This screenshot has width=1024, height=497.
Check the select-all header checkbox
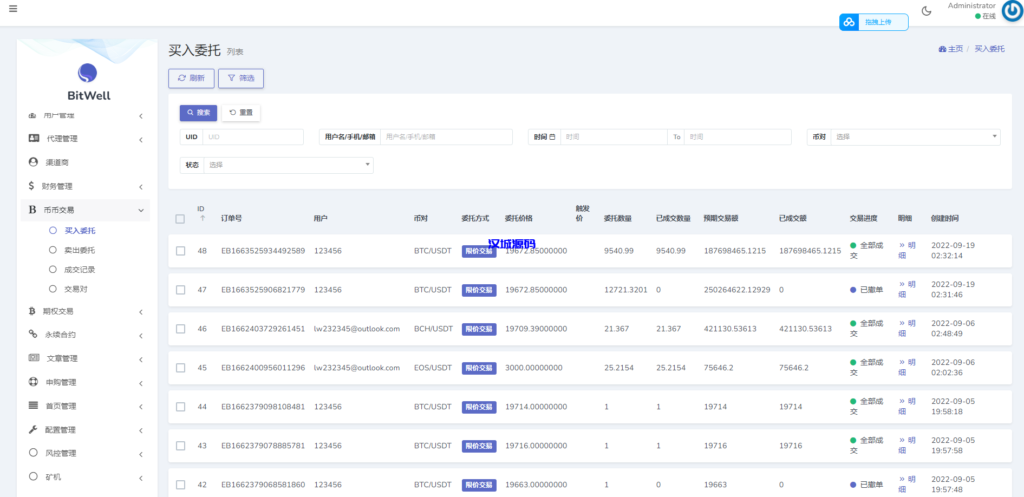click(x=180, y=218)
